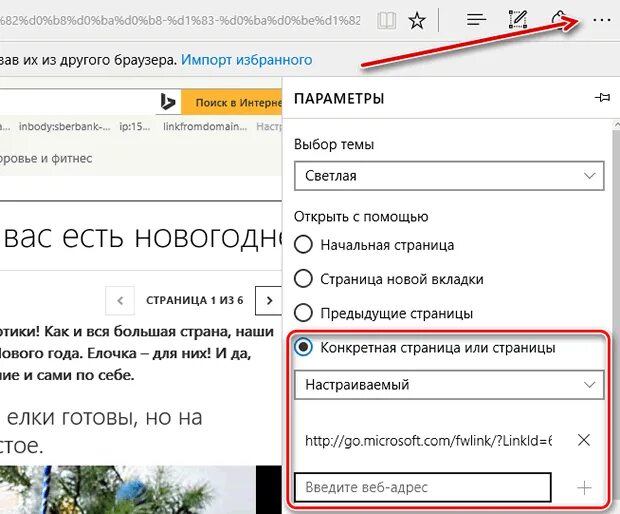
Task: Click the linkfromdomain suggestion link
Action: pyautogui.click(x=205, y=127)
